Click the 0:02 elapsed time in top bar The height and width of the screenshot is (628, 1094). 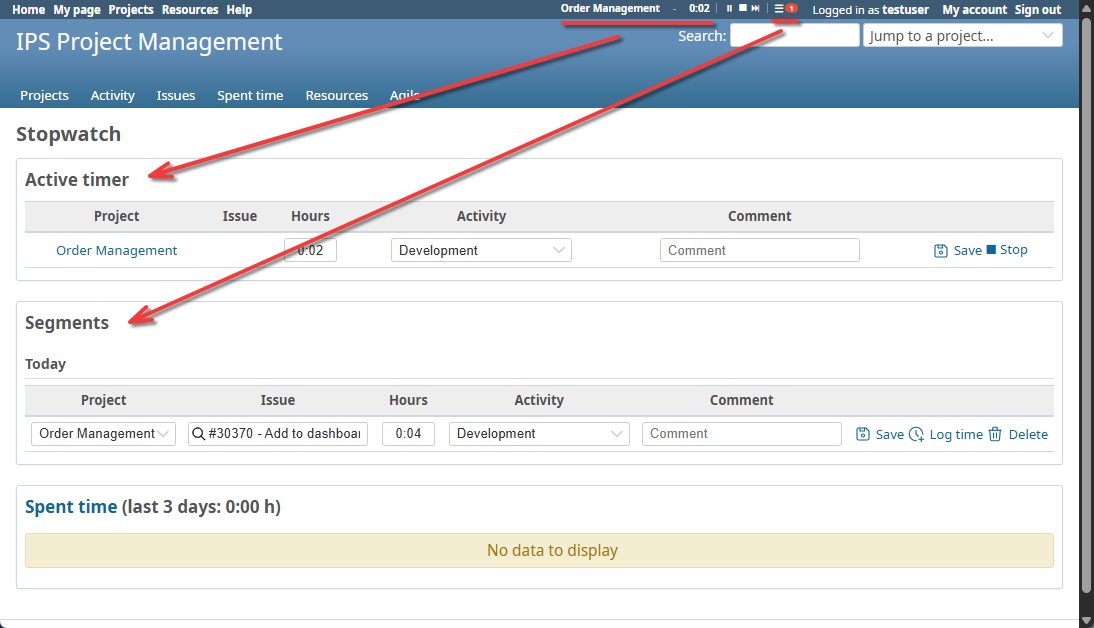point(699,8)
